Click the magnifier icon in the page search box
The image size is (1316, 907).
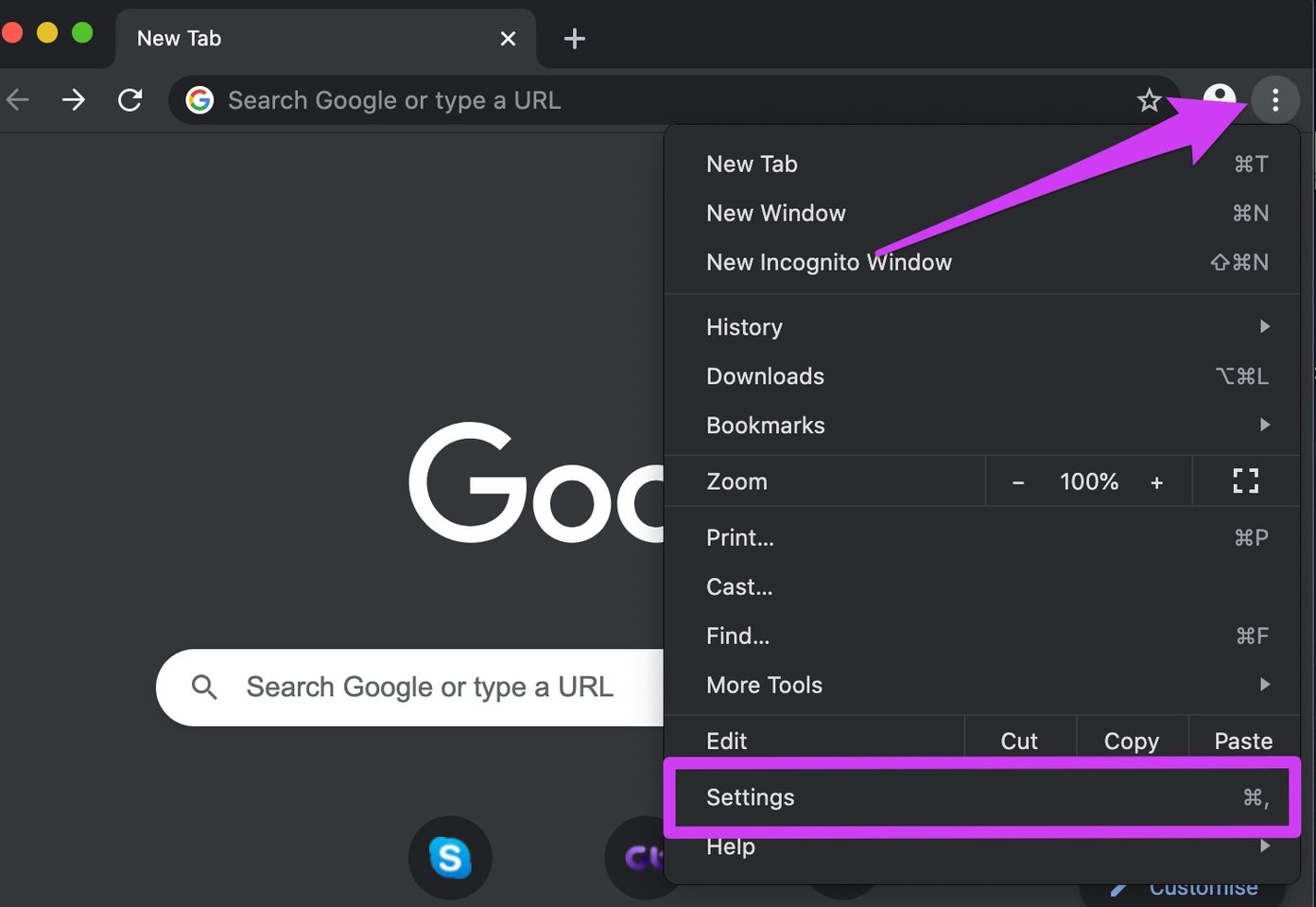[x=204, y=687]
